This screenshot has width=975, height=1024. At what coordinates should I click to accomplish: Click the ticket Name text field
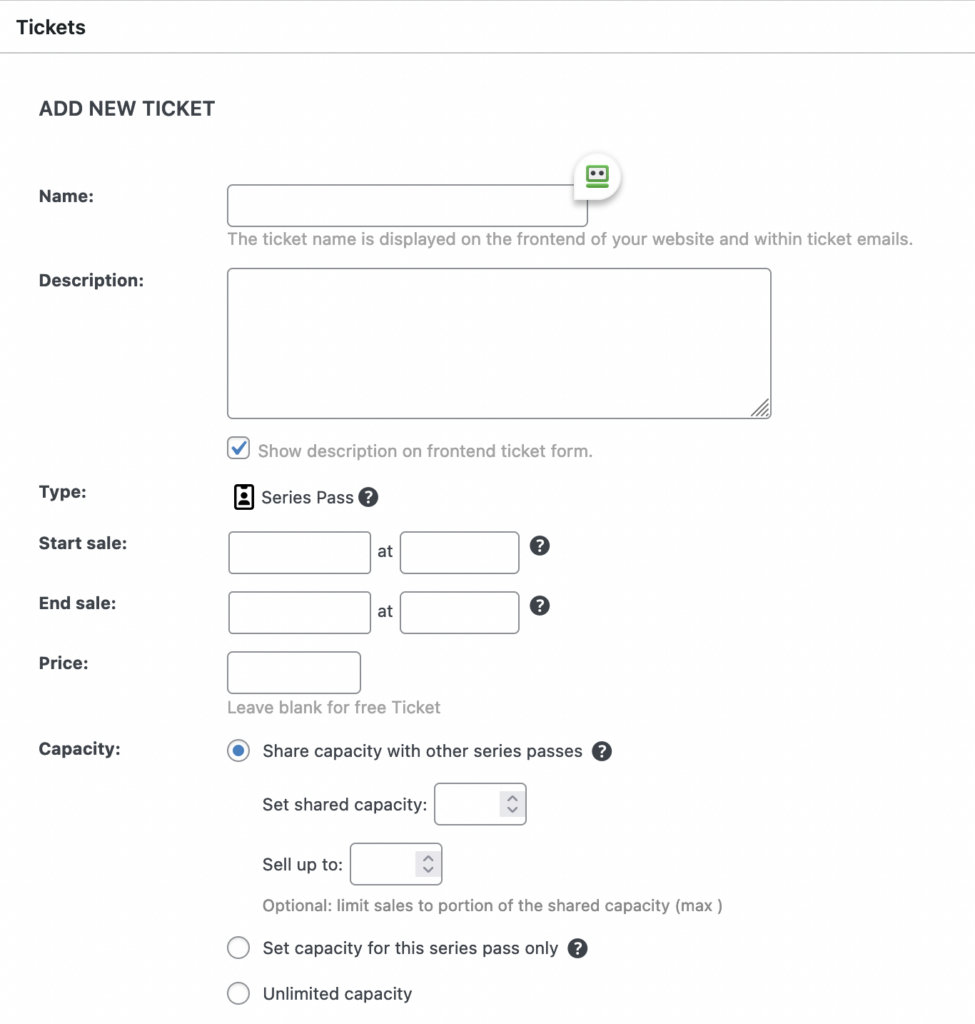(407, 206)
